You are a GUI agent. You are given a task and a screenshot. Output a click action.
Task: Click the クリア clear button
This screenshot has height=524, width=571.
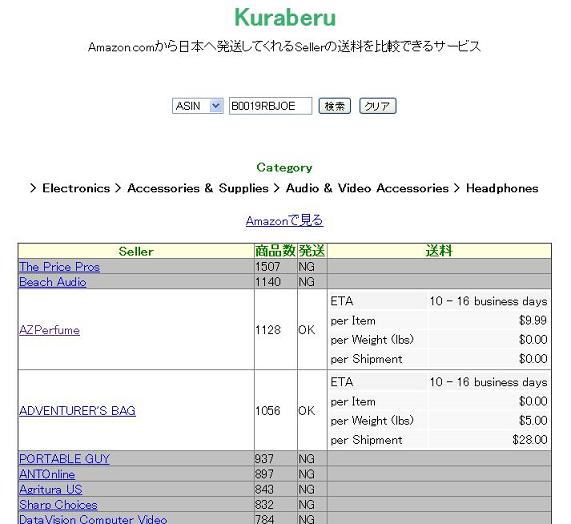click(378, 106)
